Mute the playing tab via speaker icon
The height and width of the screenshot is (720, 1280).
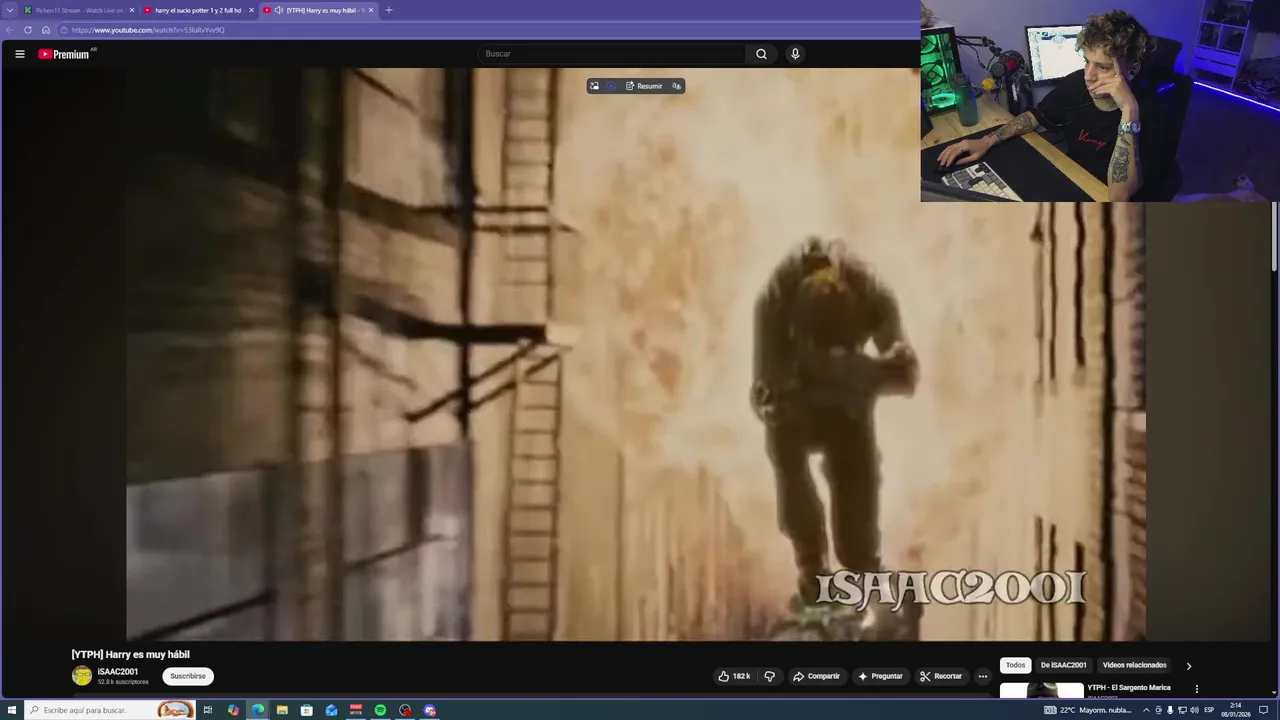(278, 10)
